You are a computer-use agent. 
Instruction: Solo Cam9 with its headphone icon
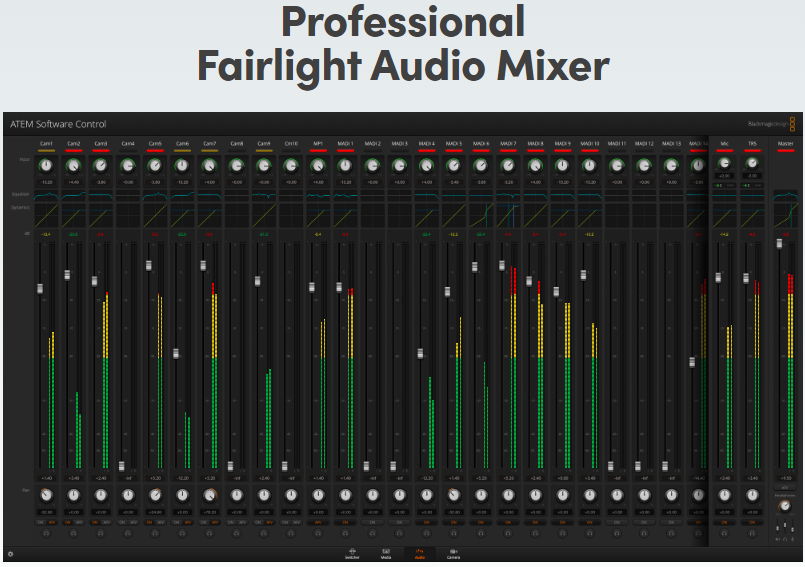[264, 534]
